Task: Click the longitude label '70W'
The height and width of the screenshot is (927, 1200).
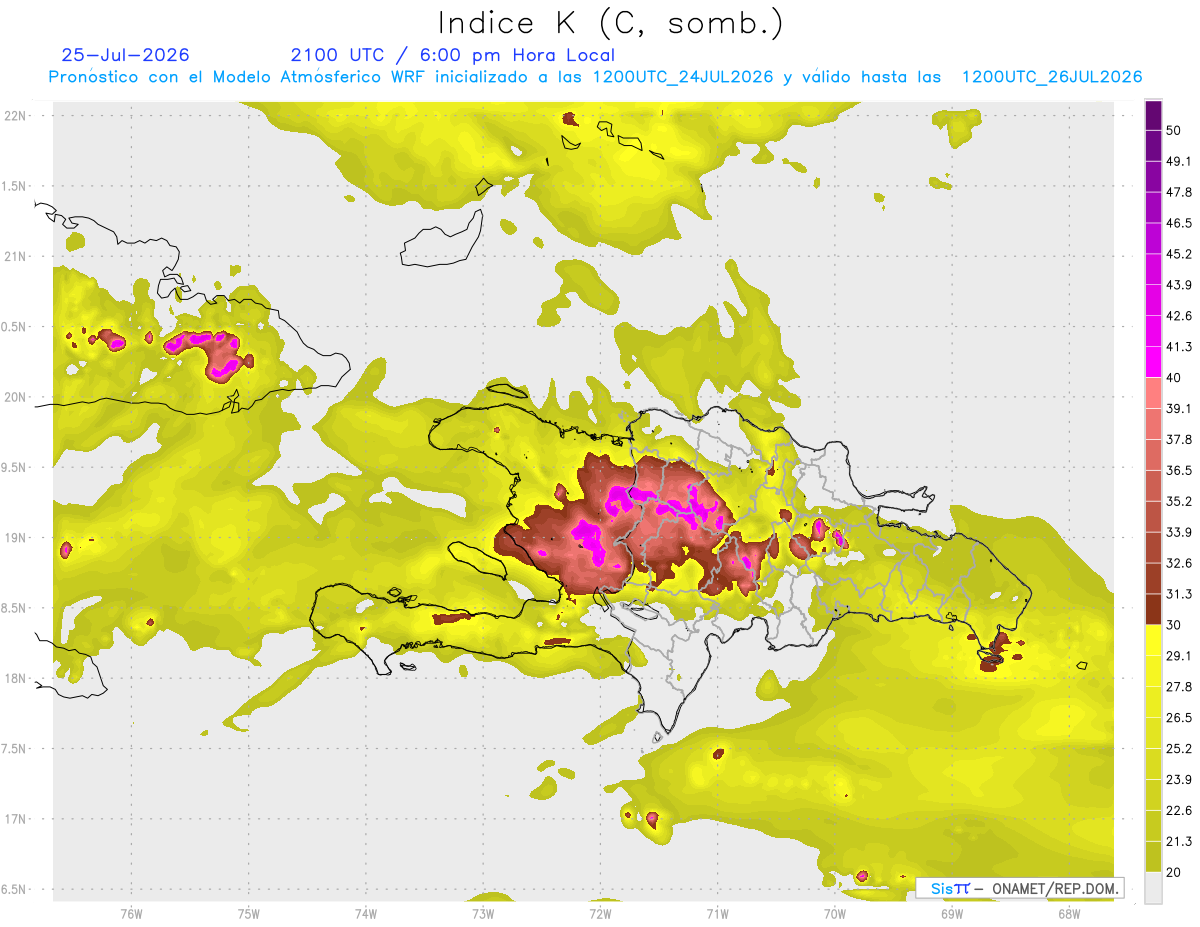Action: pos(834,914)
